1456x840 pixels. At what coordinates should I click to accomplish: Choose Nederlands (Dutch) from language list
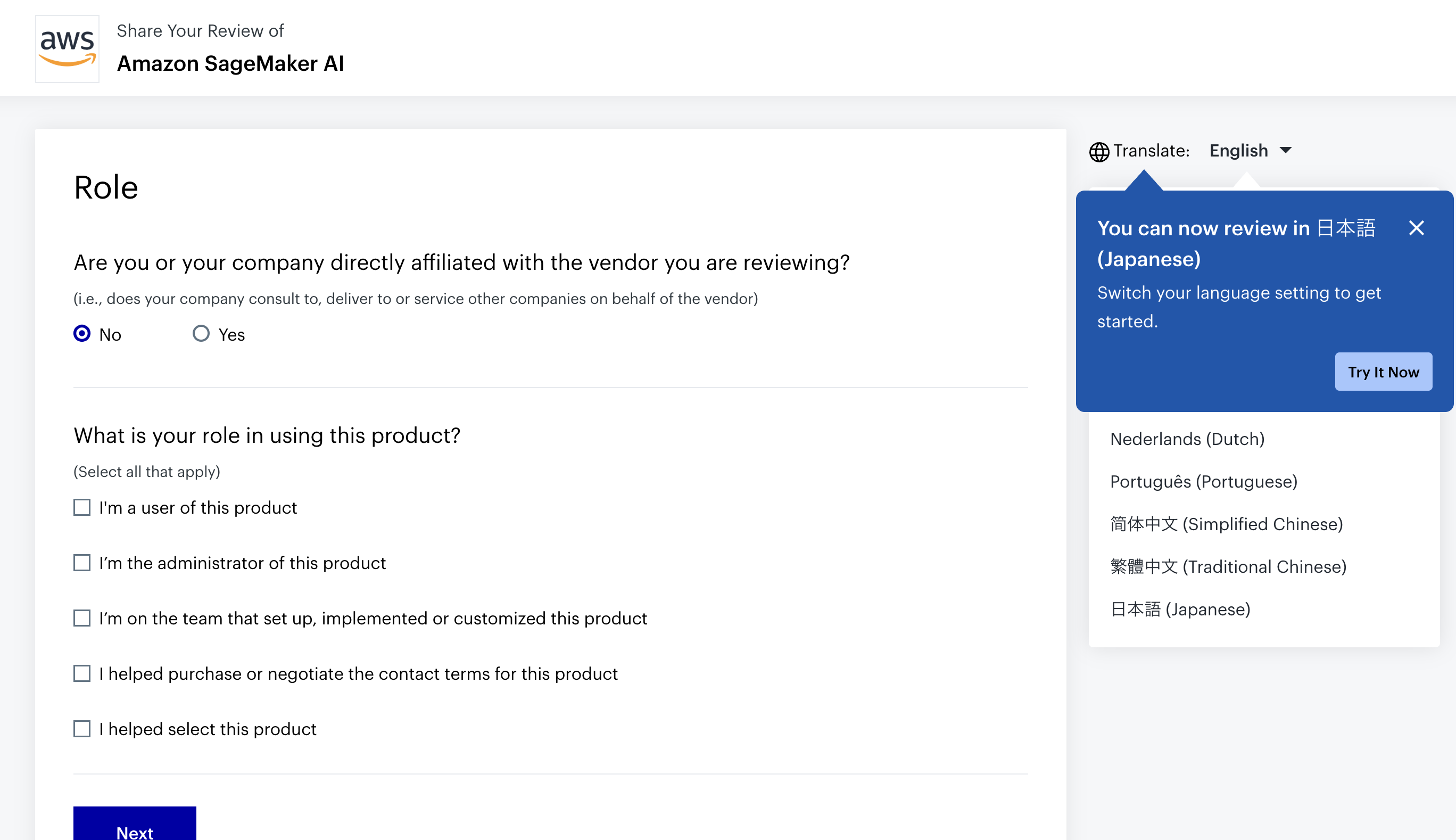coord(1187,439)
